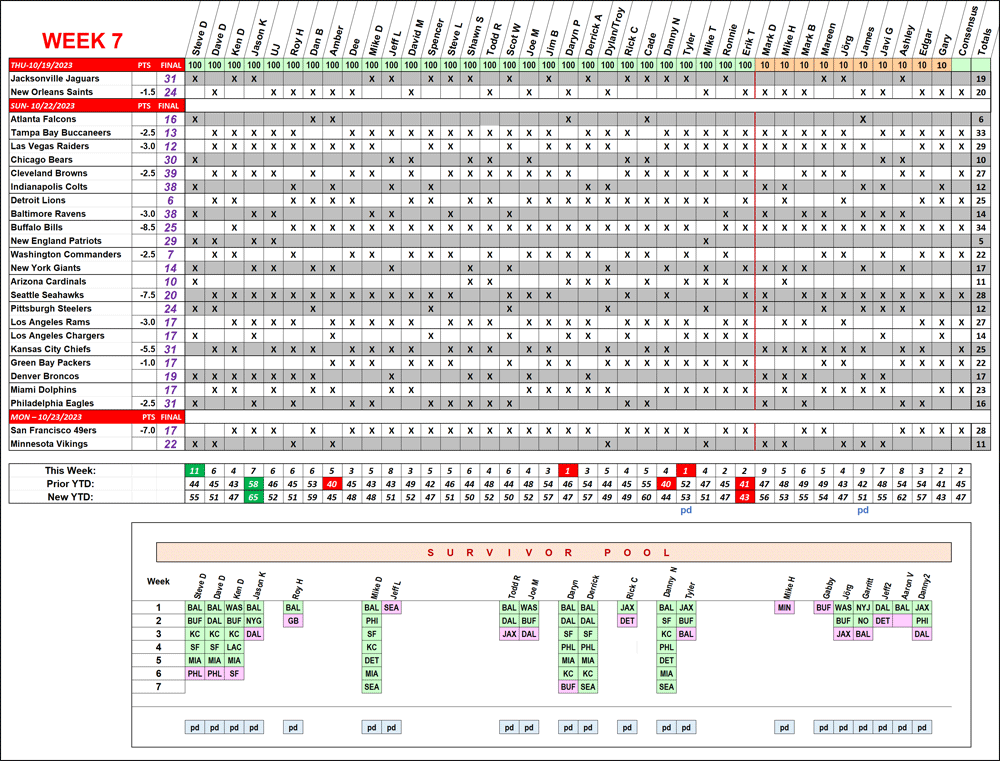Click the green This Week score 11

tap(195, 470)
